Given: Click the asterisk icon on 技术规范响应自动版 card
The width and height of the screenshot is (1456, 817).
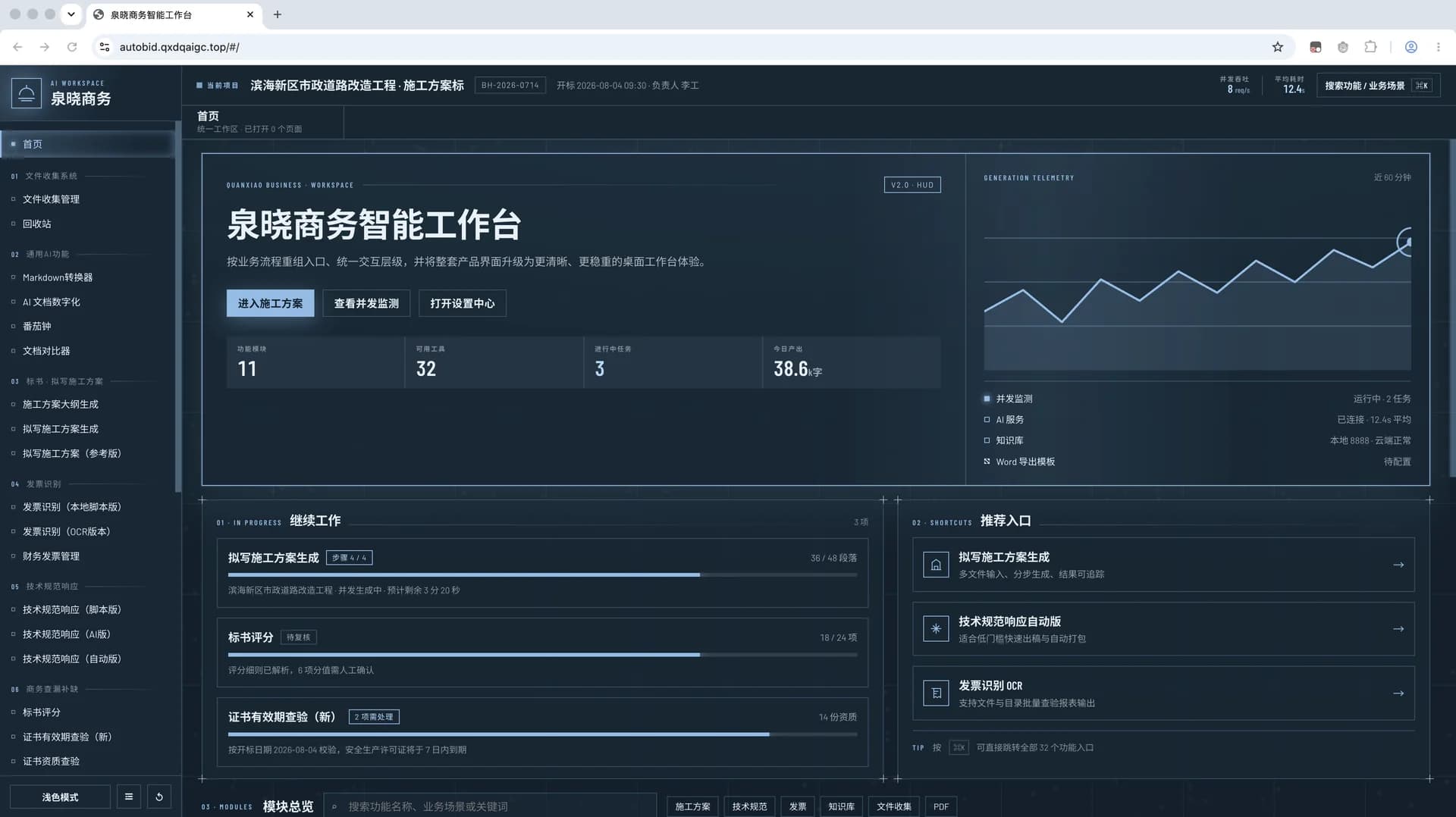Looking at the screenshot, I should [x=936, y=629].
